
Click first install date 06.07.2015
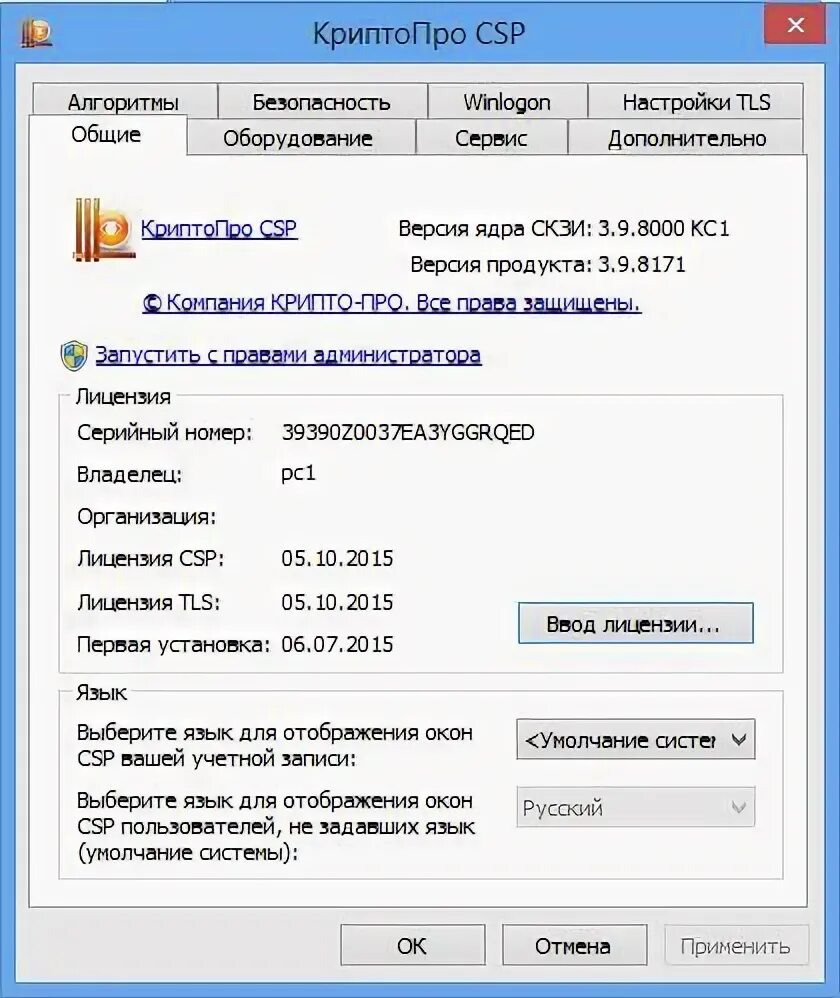[x=337, y=644]
